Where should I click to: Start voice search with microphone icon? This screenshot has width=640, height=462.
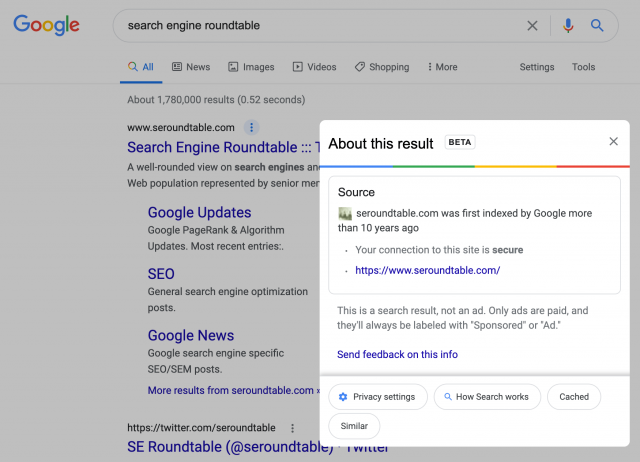pos(568,26)
